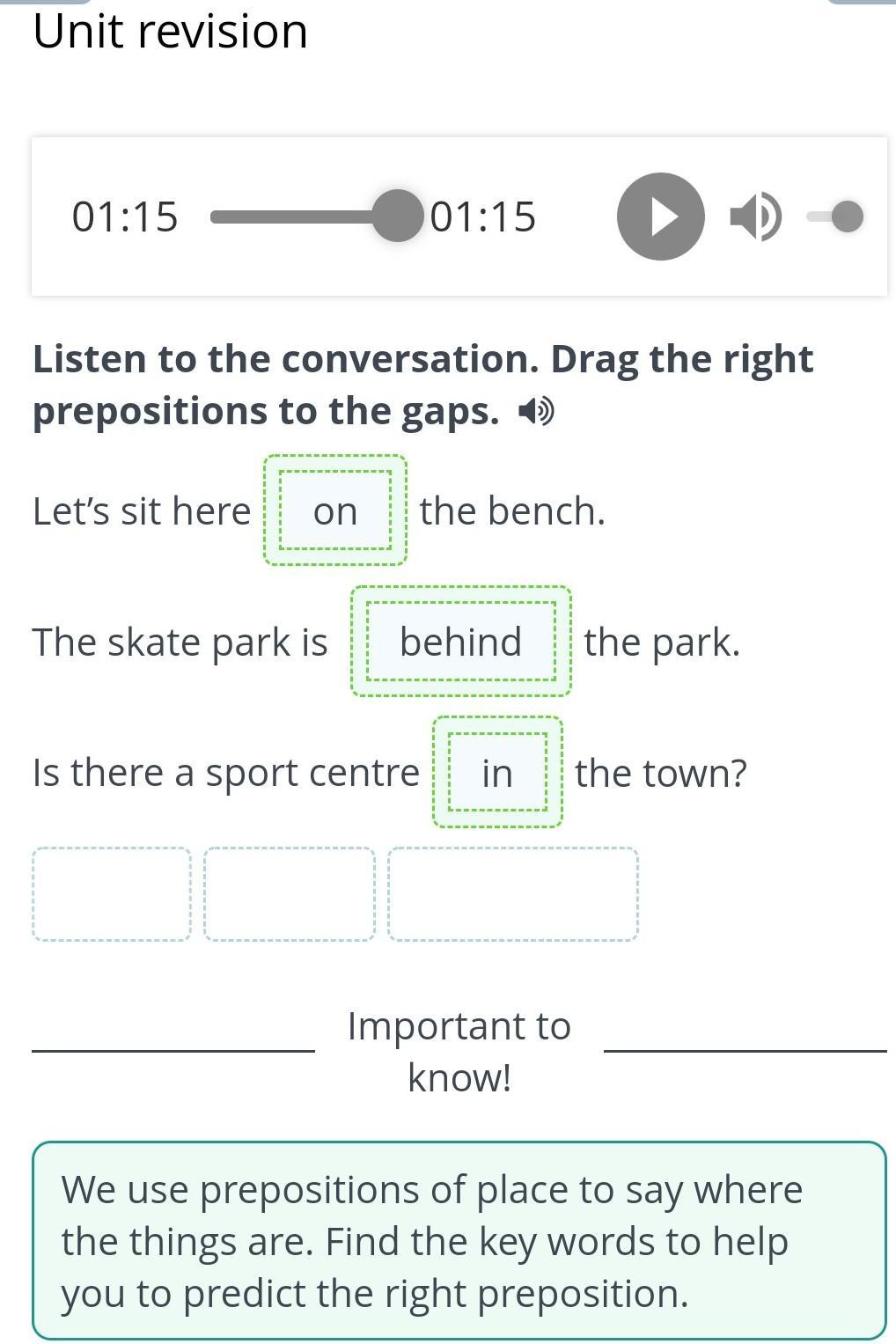
Task: Click the prepositions of place tip box
Action: tap(459, 1240)
